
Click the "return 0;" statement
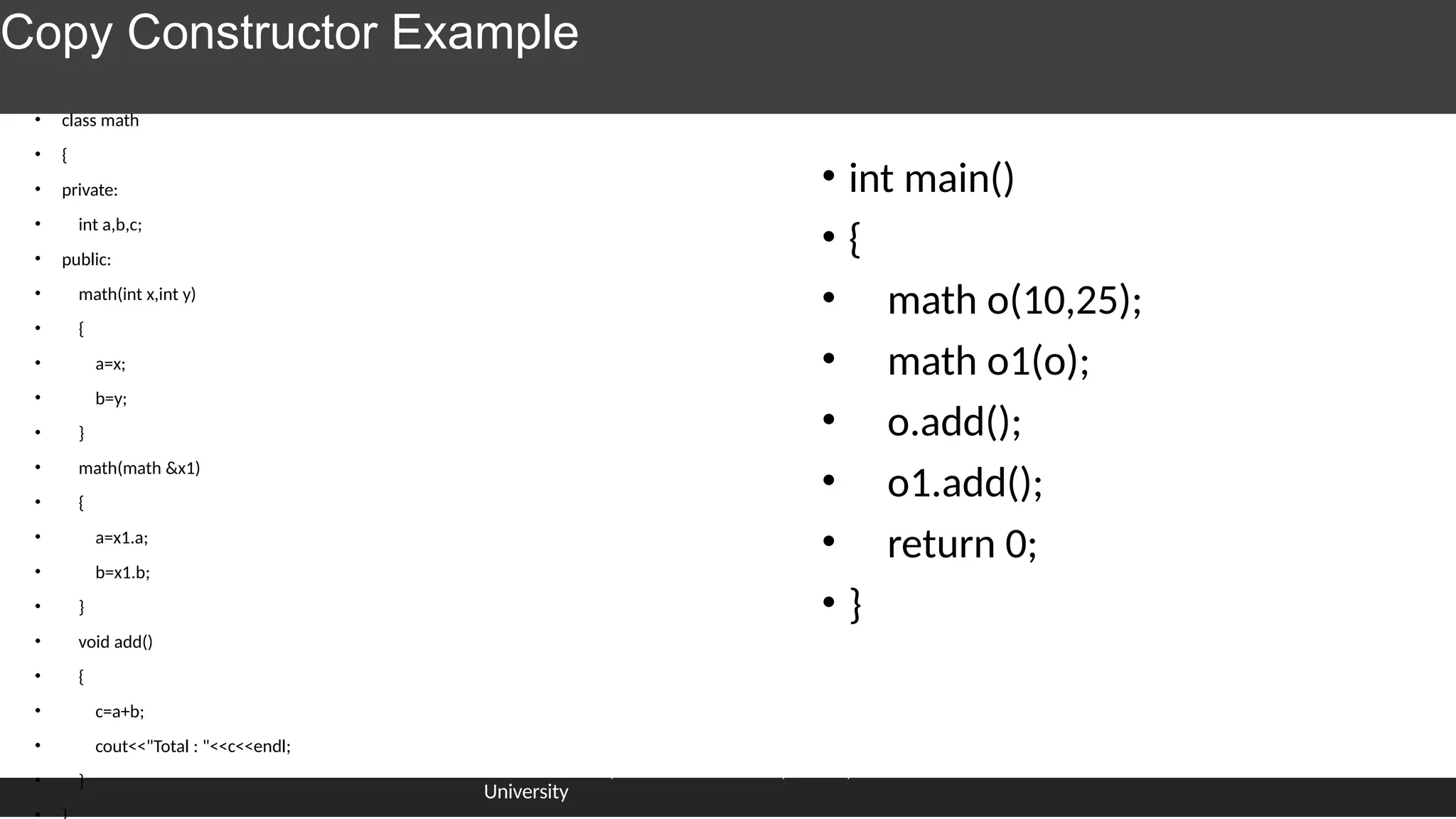pos(962,544)
